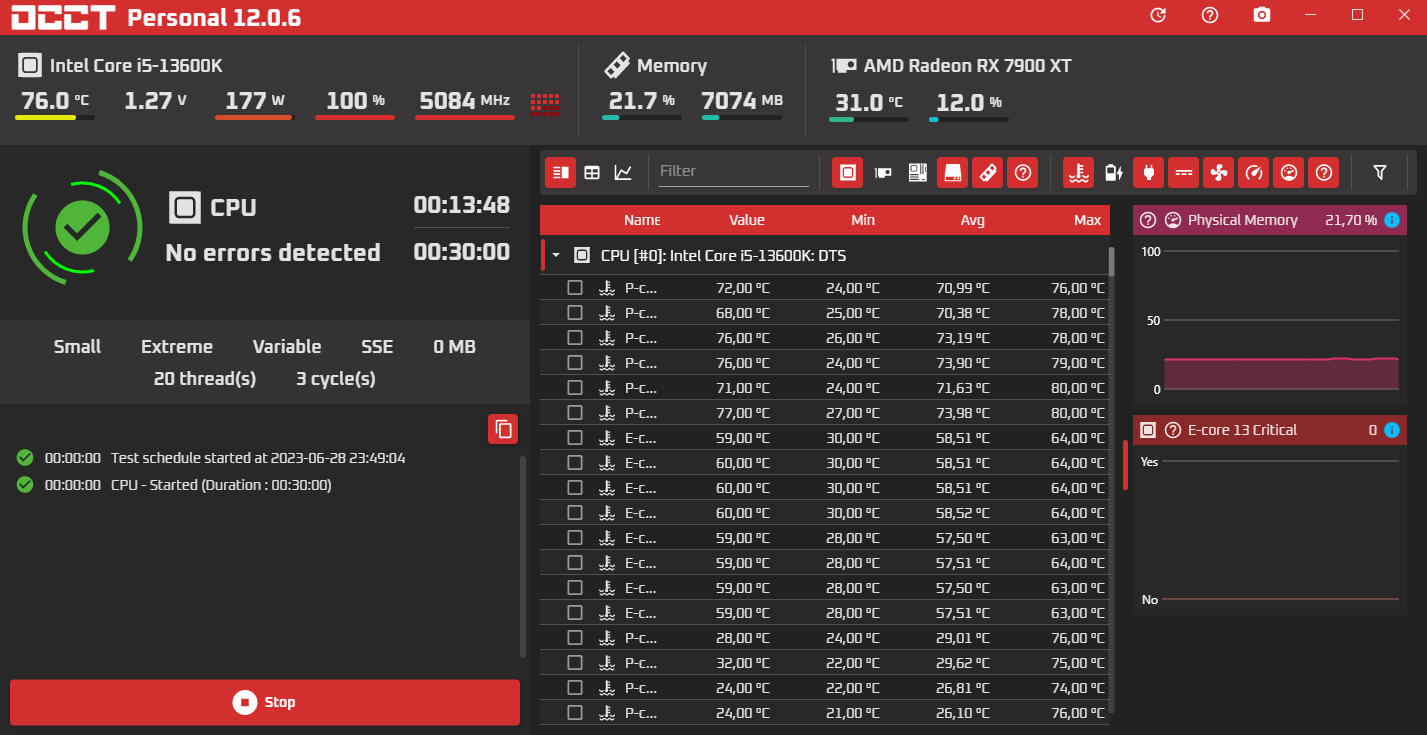Viewport: 1427px width, 735px height.
Task: Click the graphics card icon beside AMD Radeon
Action: pos(844,66)
